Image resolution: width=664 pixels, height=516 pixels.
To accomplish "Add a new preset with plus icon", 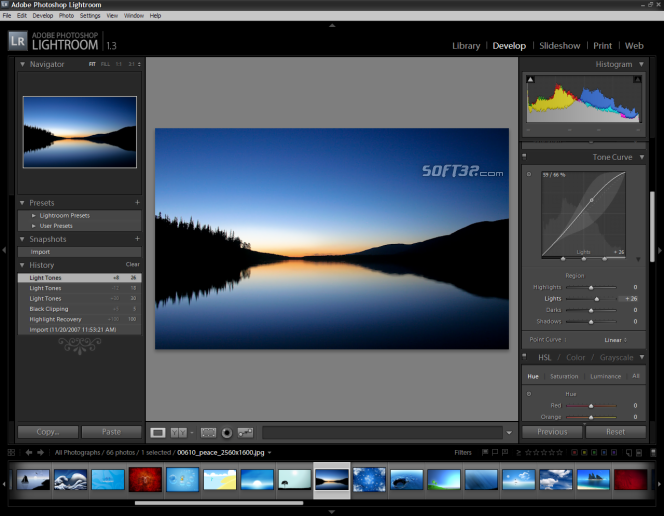I will pos(137,202).
